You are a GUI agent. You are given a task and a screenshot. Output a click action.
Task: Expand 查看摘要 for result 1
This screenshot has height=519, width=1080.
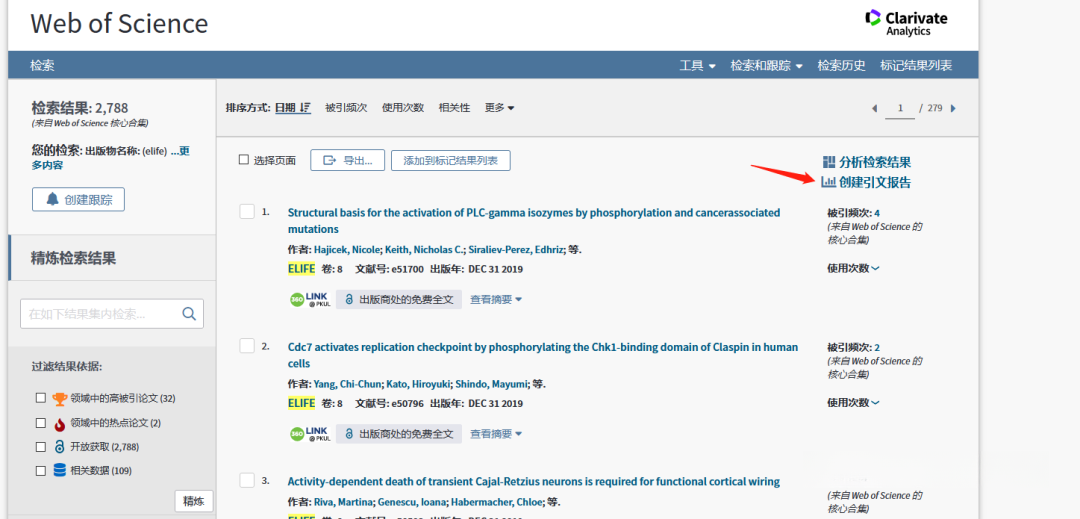pyautogui.click(x=496, y=299)
